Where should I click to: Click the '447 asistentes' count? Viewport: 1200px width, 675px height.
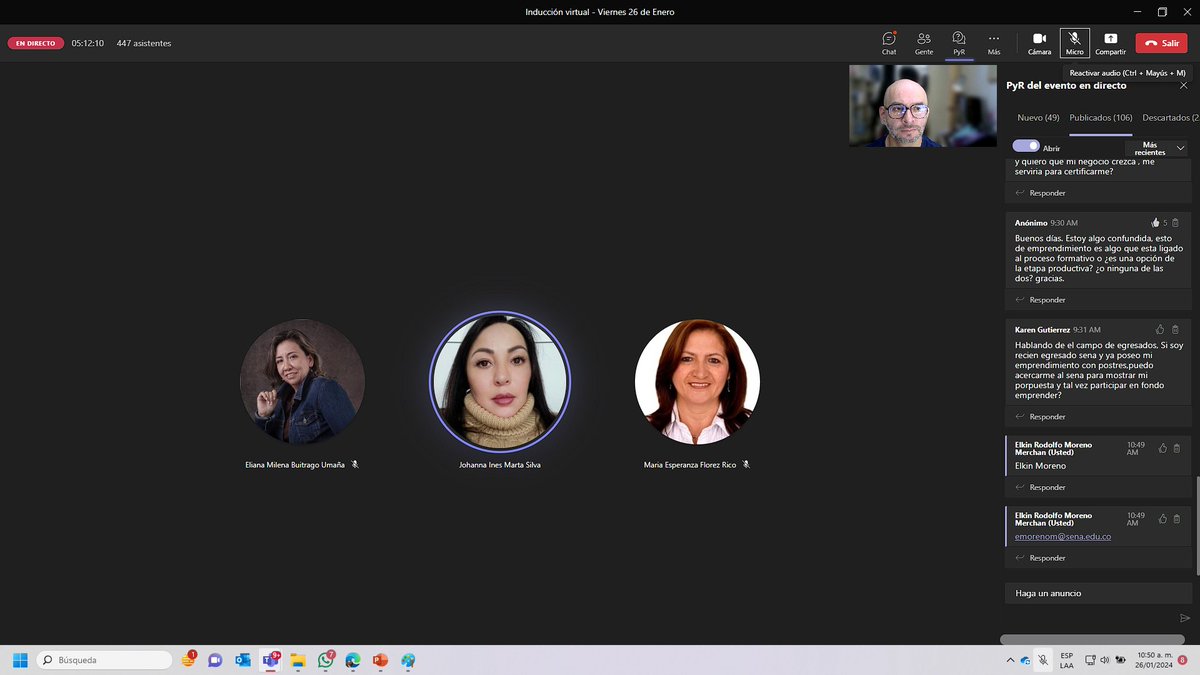[143, 43]
